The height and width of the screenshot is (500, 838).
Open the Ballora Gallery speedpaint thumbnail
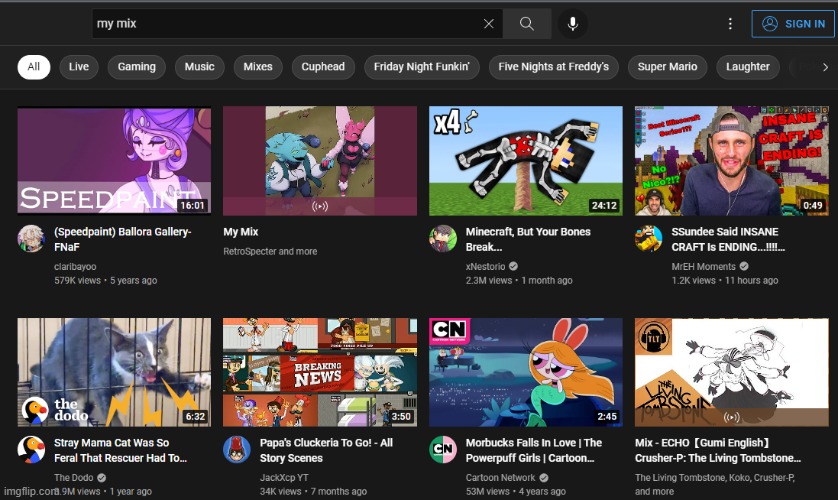pyautogui.click(x=114, y=161)
